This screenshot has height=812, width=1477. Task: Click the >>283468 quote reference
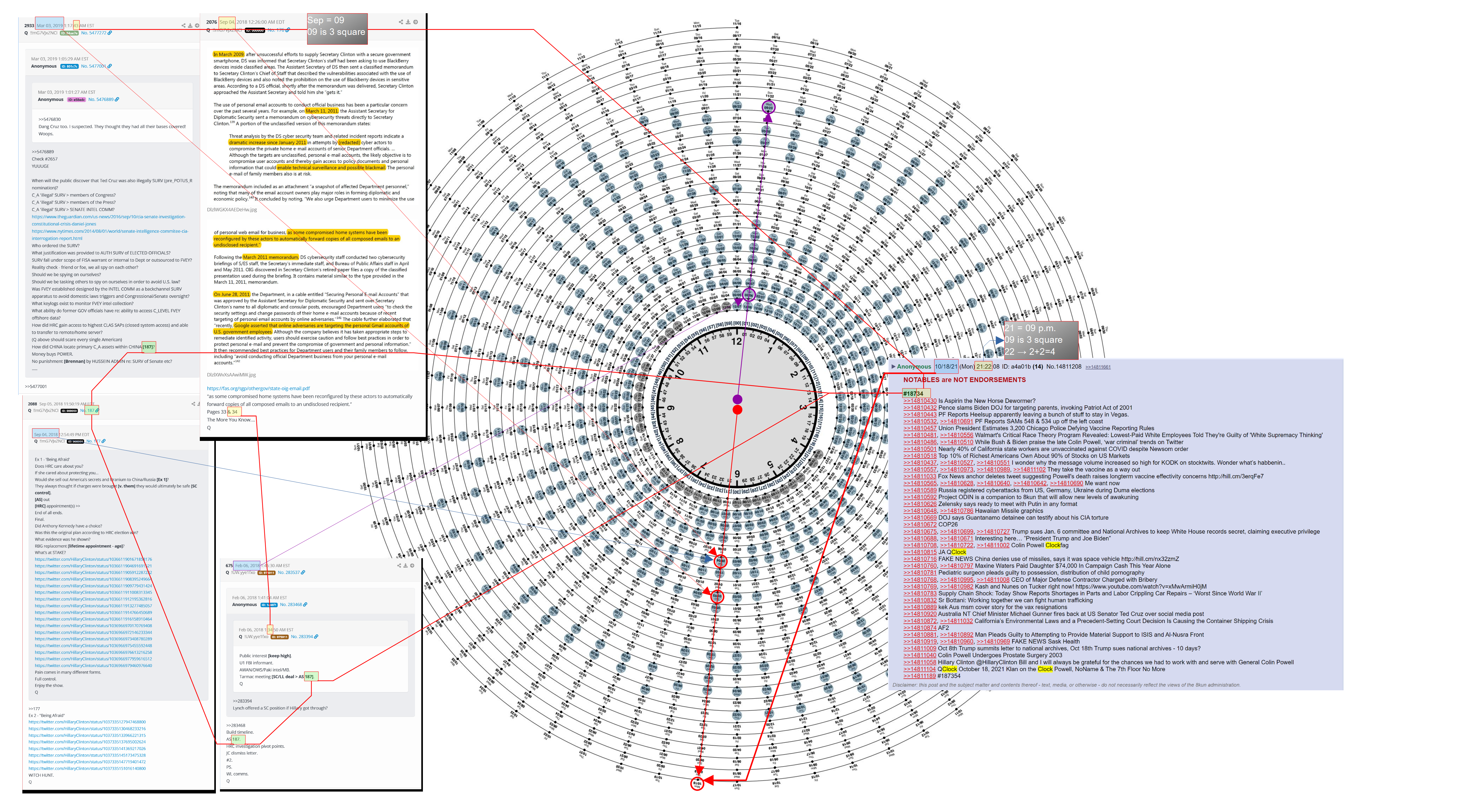click(236, 725)
